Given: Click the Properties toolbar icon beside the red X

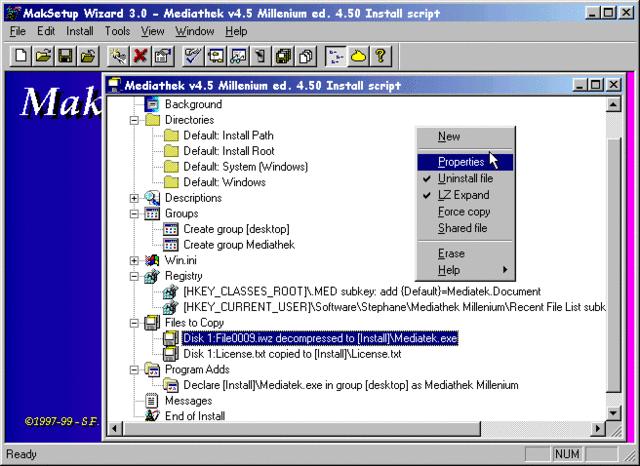Looking at the screenshot, I should [163, 55].
